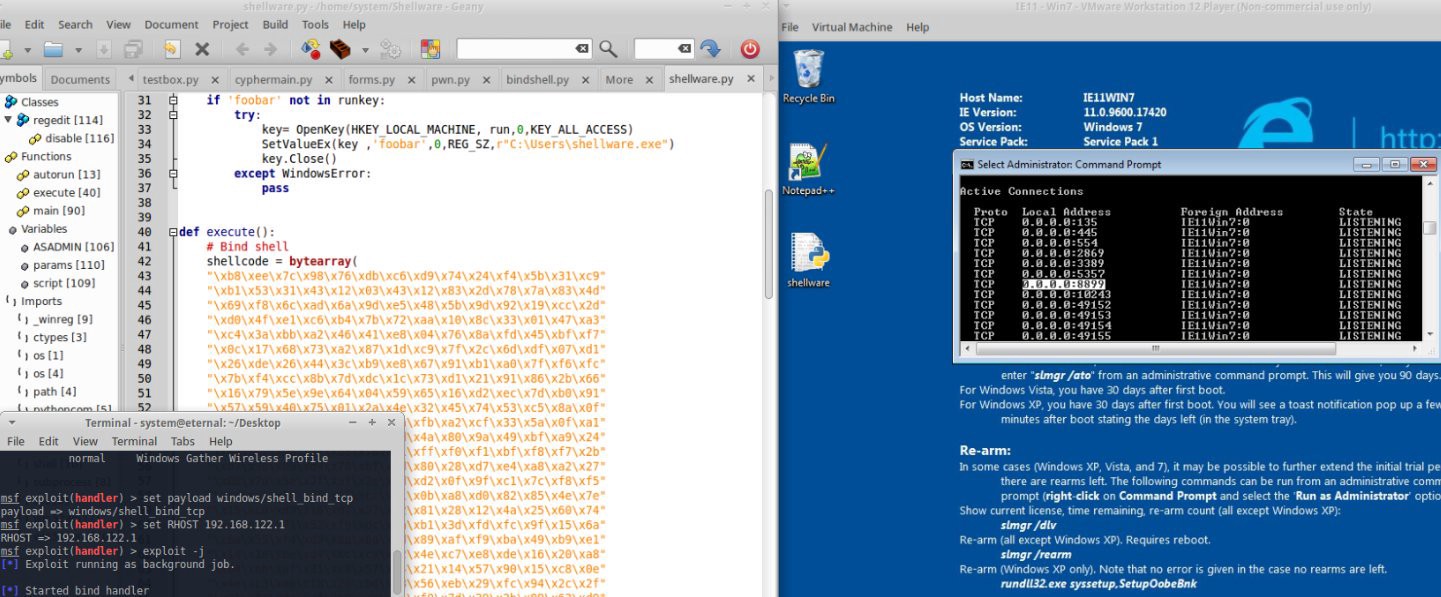The height and width of the screenshot is (597, 1441).
Task: Open the Build dropdown arrow
Action: [x=365, y=49]
